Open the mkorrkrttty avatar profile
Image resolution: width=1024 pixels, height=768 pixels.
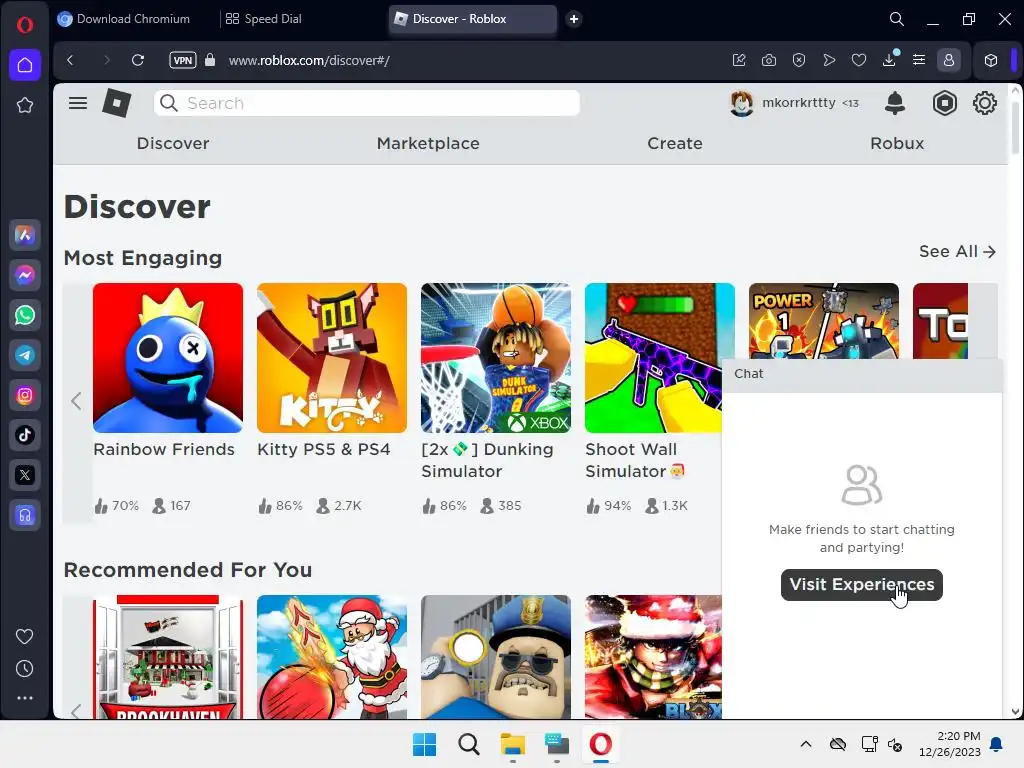(x=741, y=103)
